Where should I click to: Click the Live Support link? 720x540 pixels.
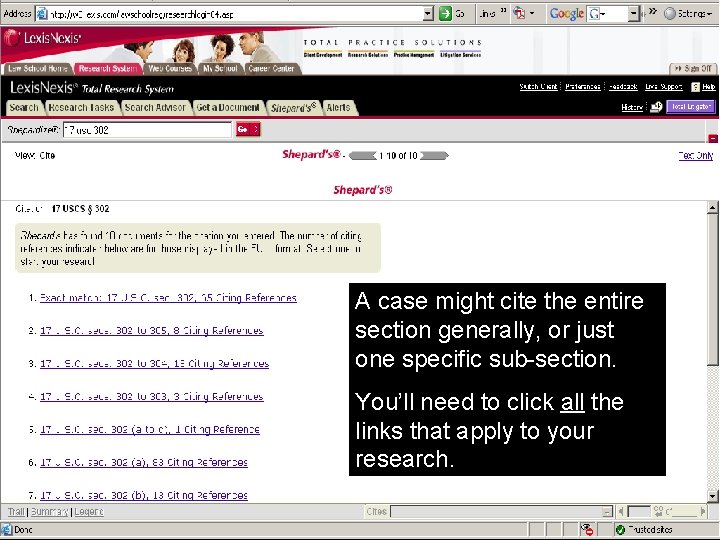tap(664, 86)
